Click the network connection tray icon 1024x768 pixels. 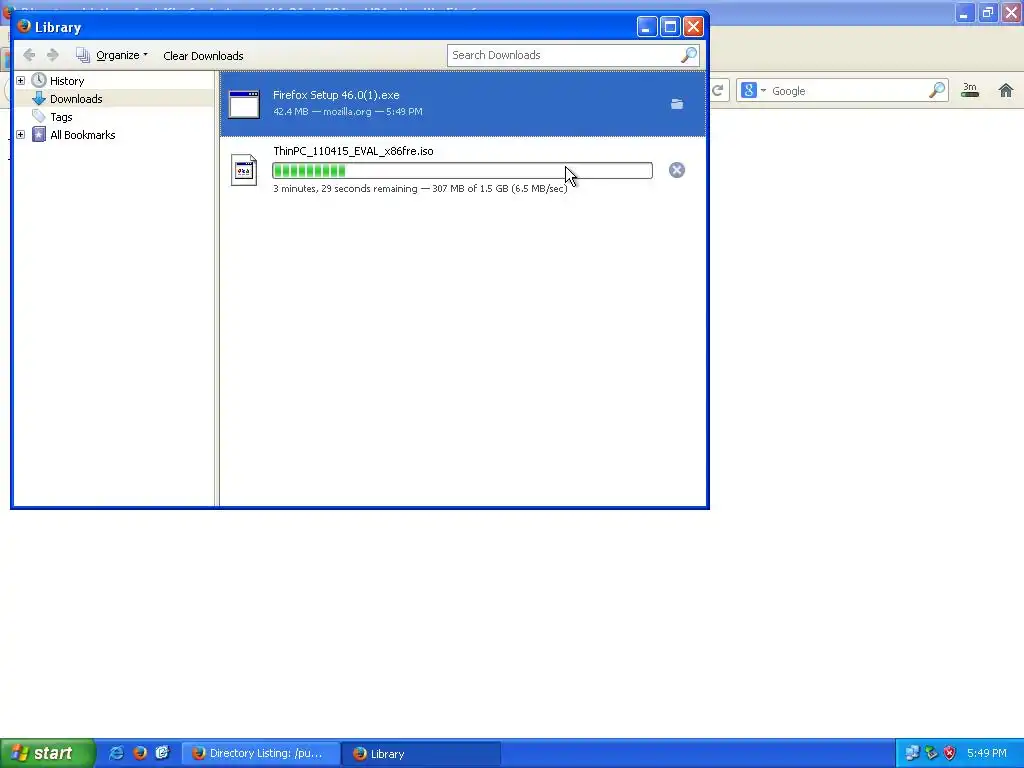click(912, 753)
